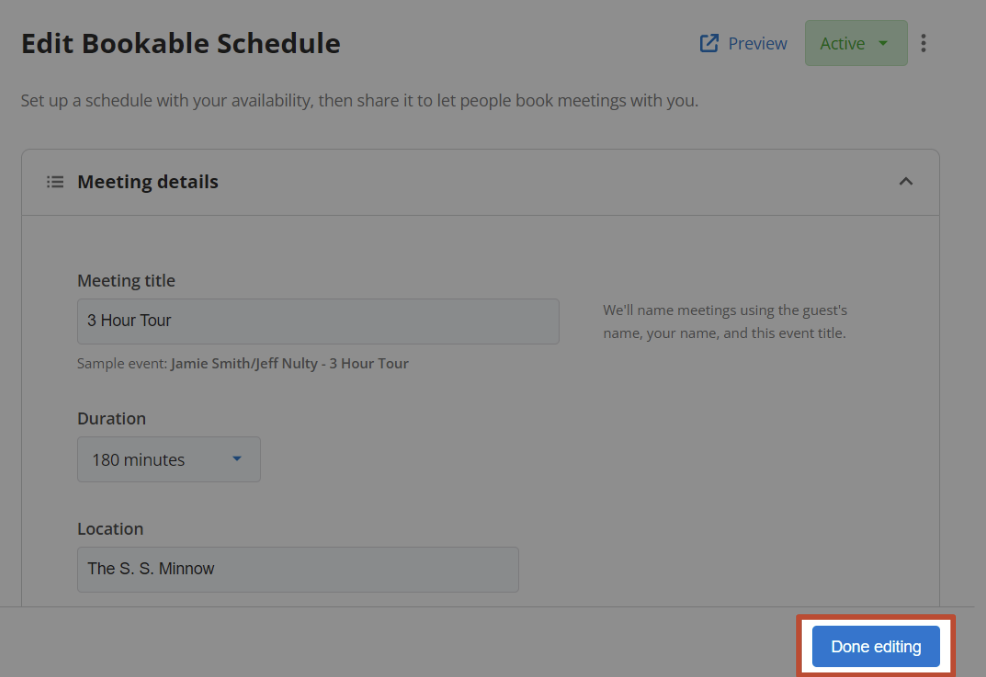Click the Done editing button

pyautogui.click(x=875, y=646)
